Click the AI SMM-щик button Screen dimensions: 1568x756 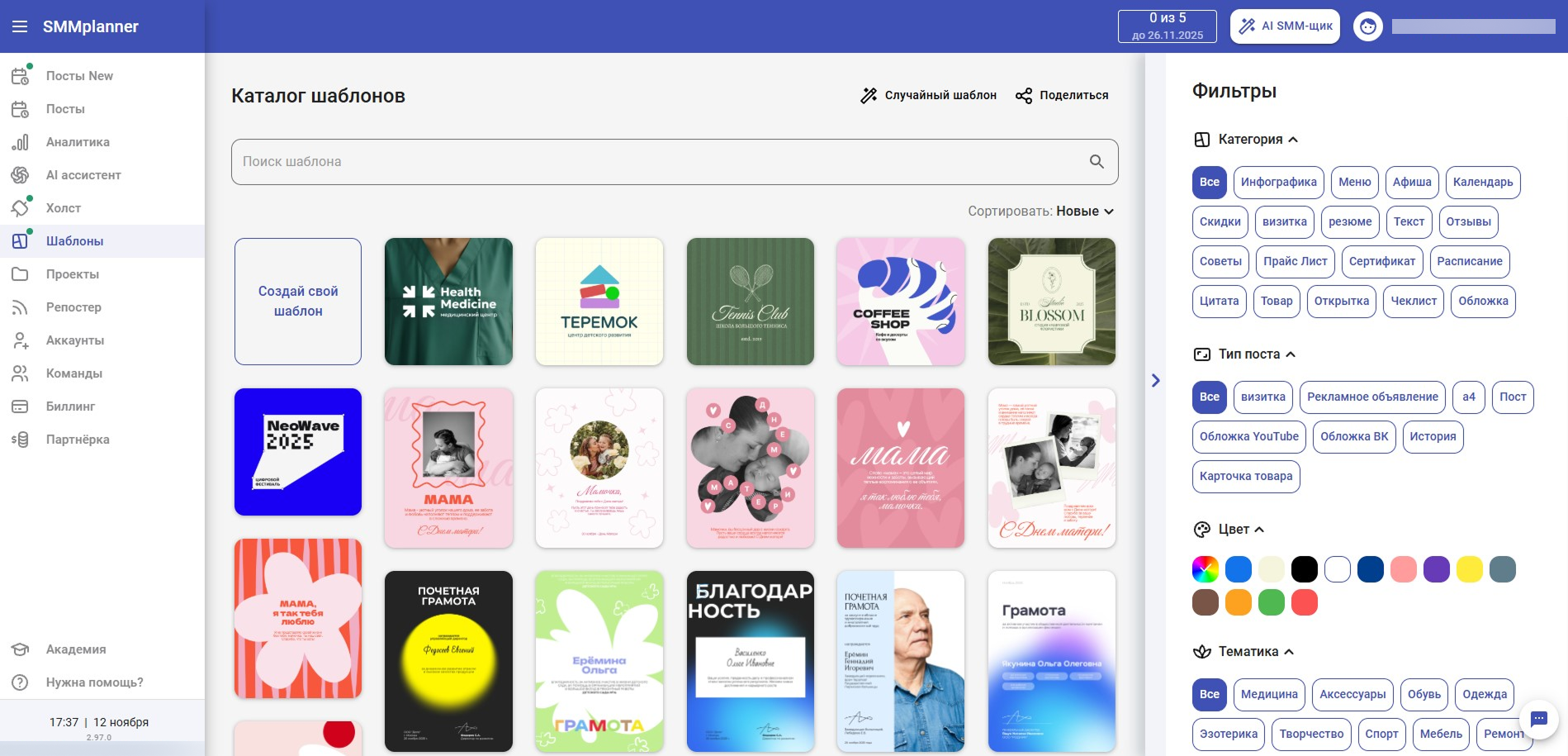point(1285,26)
